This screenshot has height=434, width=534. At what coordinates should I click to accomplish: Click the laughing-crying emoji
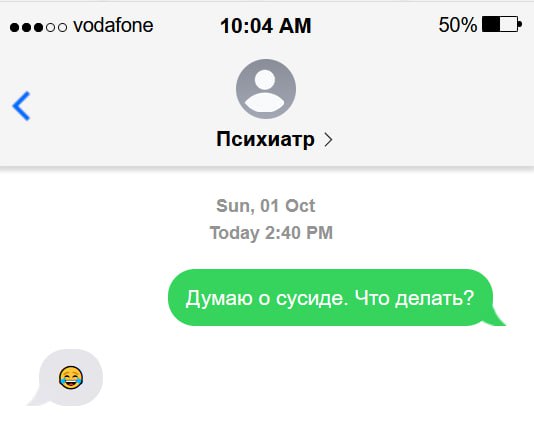[71, 377]
